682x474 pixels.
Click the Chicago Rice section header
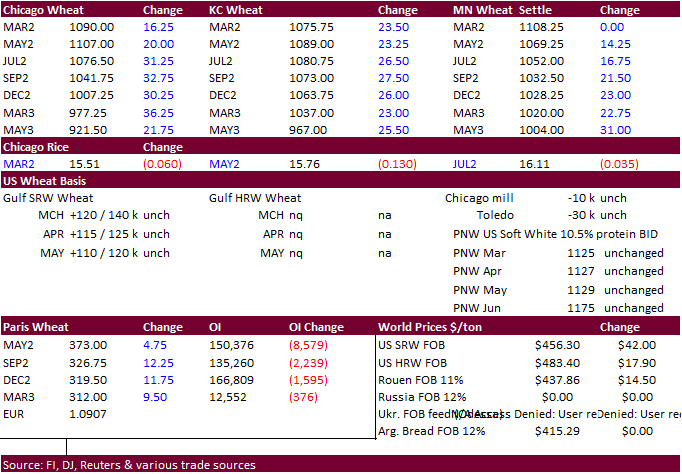35,146
